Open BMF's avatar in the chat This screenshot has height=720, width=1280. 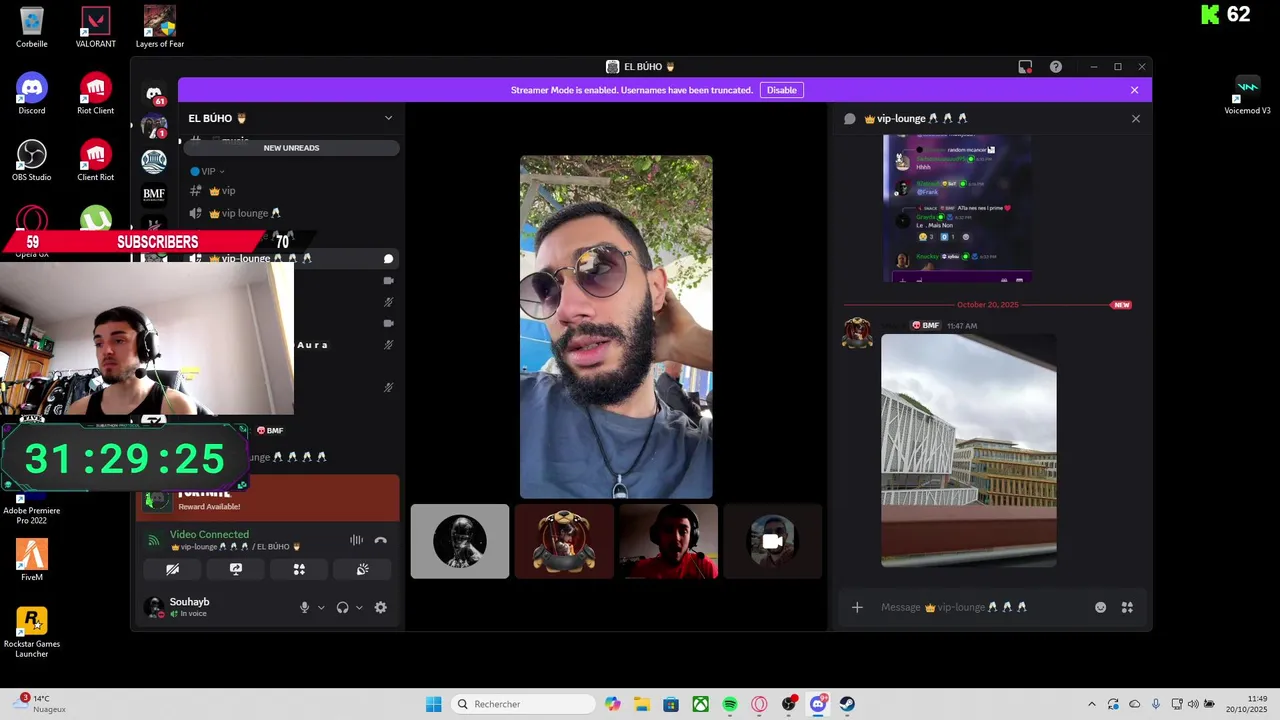857,333
